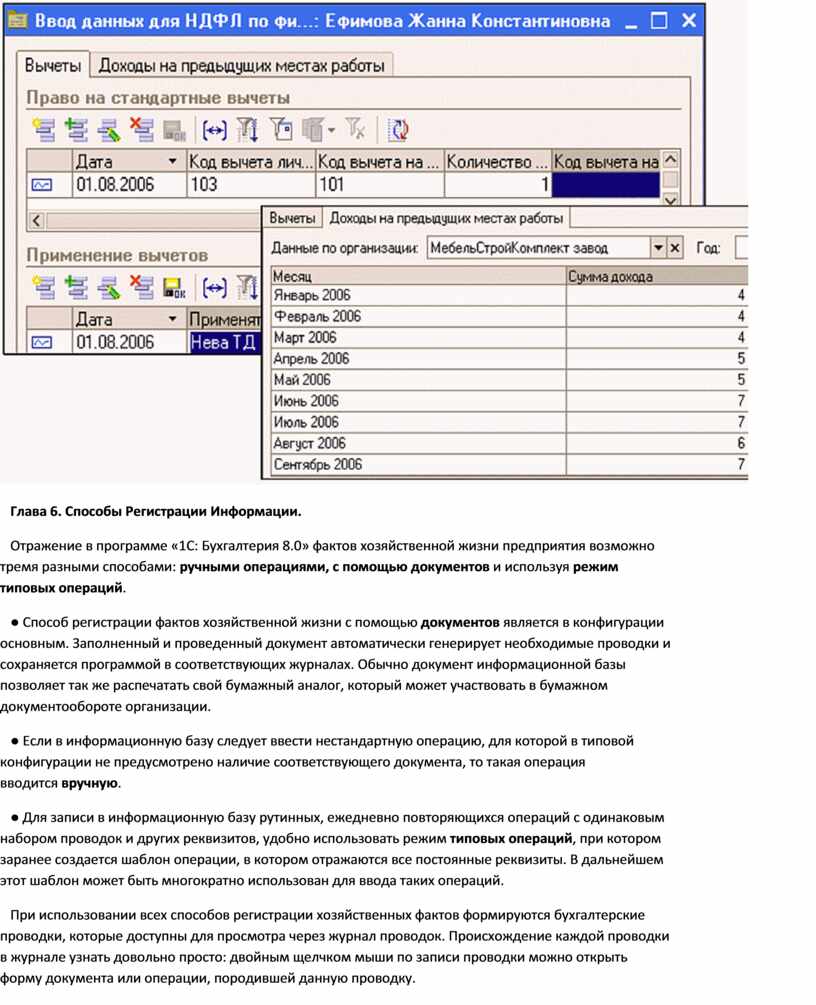
Task: Click the highlighted dark blue cell in deductions row
Action: 606,185
